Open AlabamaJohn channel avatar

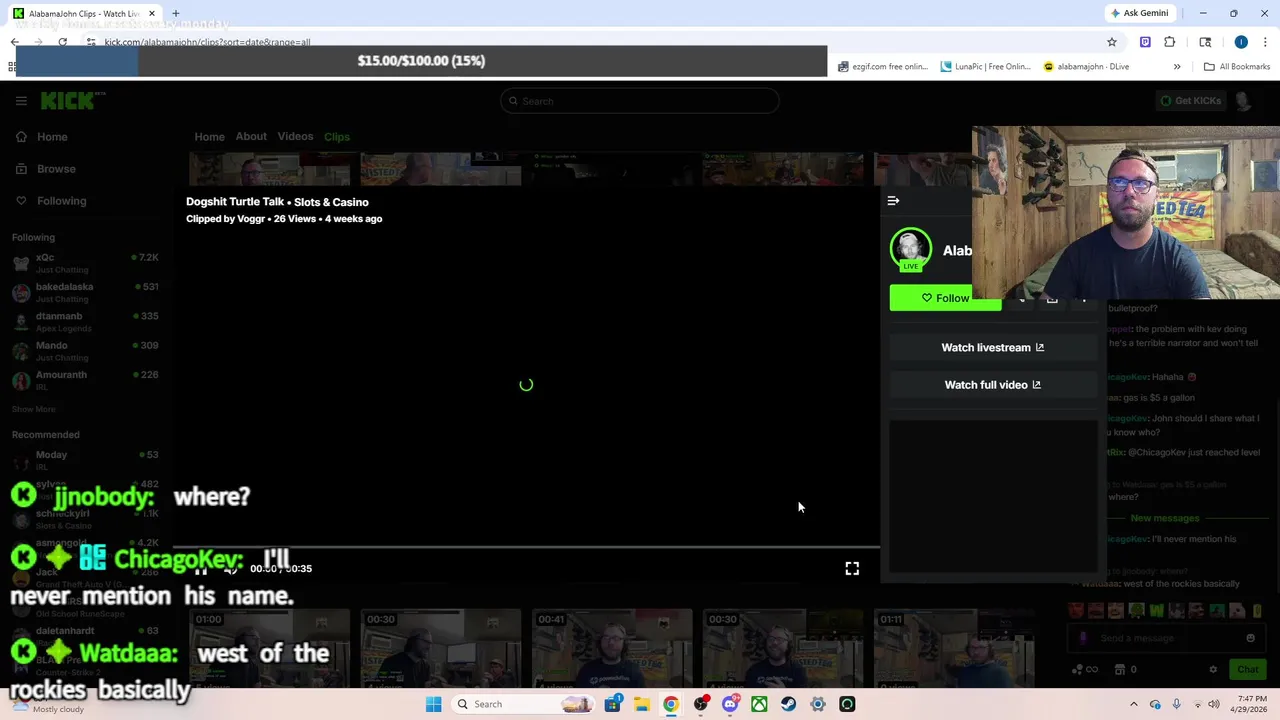910,250
